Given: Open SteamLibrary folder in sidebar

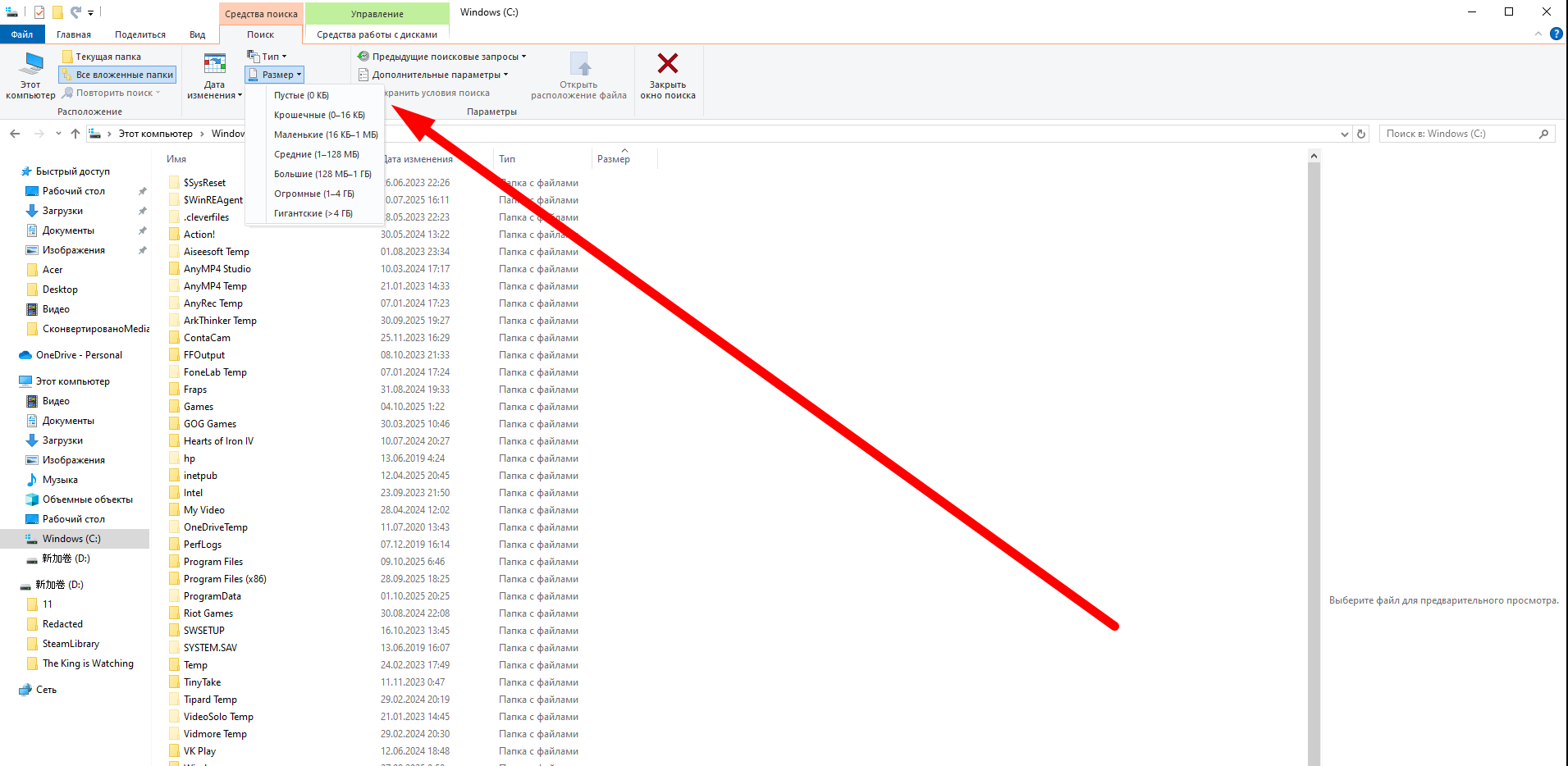Looking at the screenshot, I should click(x=71, y=644).
